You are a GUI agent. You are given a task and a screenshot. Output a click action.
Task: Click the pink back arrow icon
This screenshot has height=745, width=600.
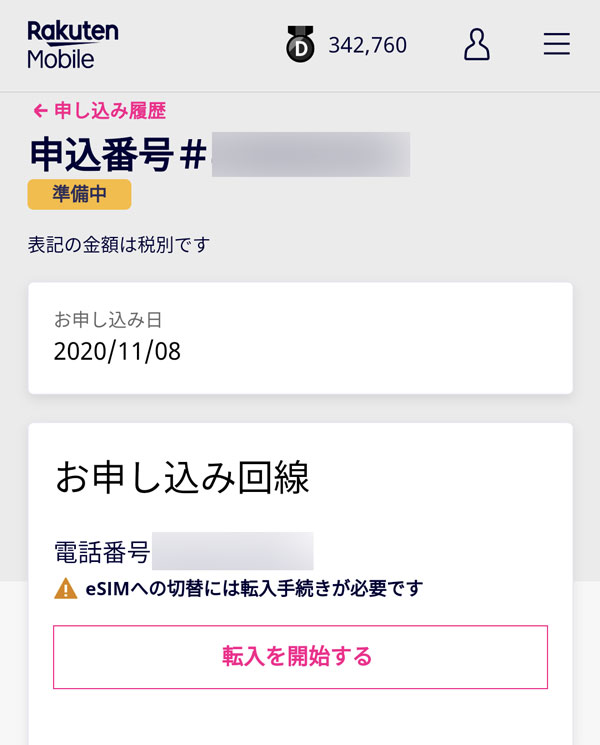(40, 111)
